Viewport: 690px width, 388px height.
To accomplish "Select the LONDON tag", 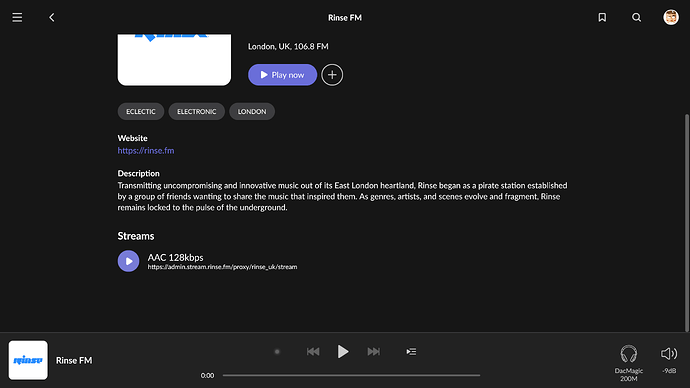I will 252,111.
